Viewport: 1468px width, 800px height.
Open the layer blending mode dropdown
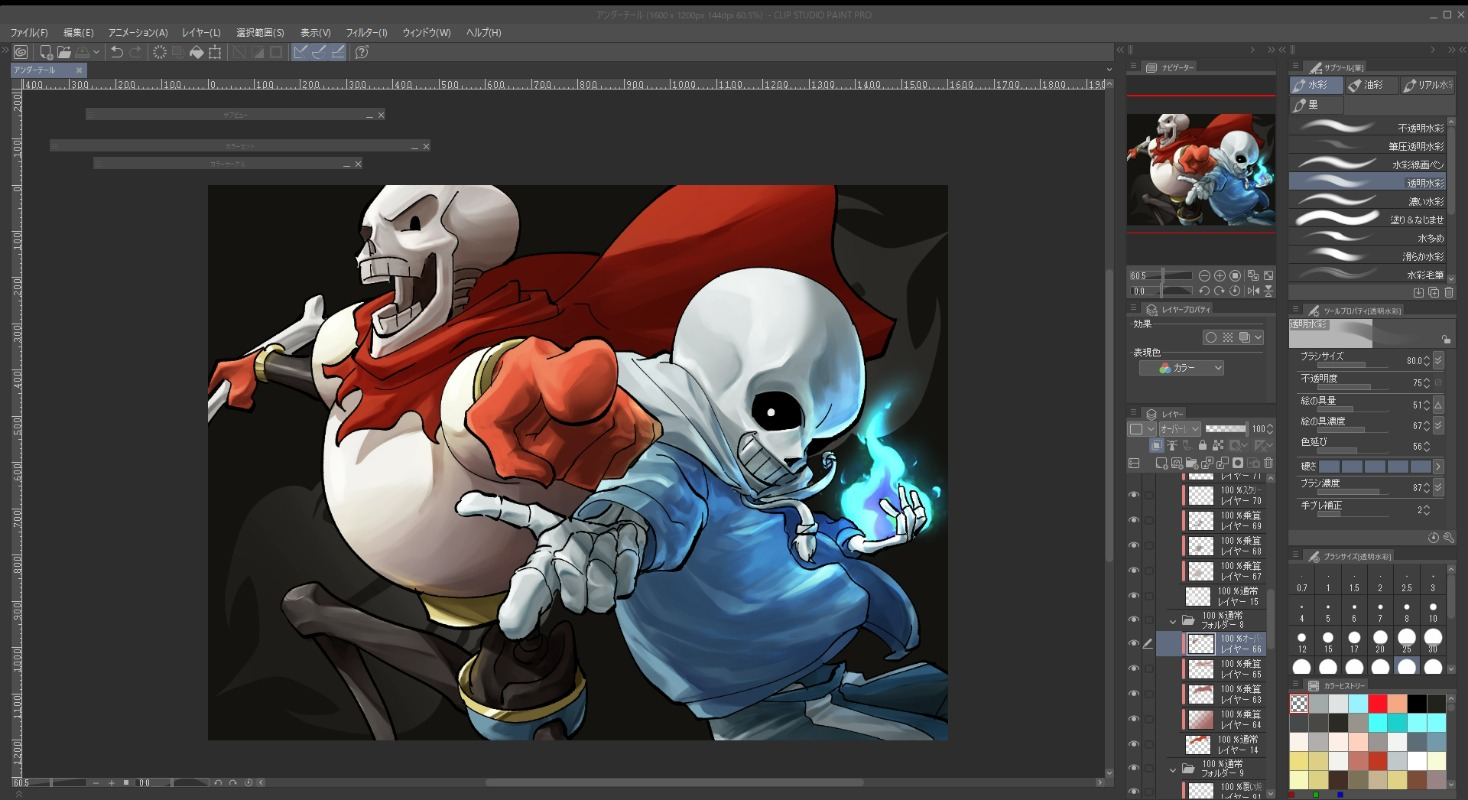click(x=1179, y=429)
